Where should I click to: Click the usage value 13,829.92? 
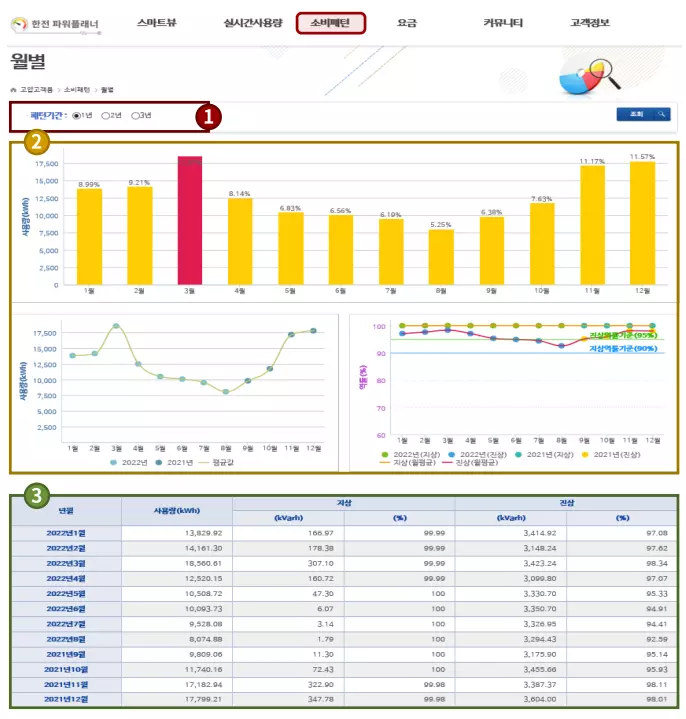pyautogui.click(x=203, y=533)
